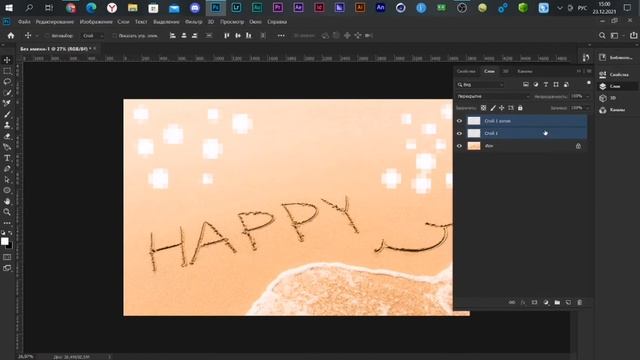Viewport: 640px width, 360px height.
Task: Open the Файл menu
Action: point(24,22)
